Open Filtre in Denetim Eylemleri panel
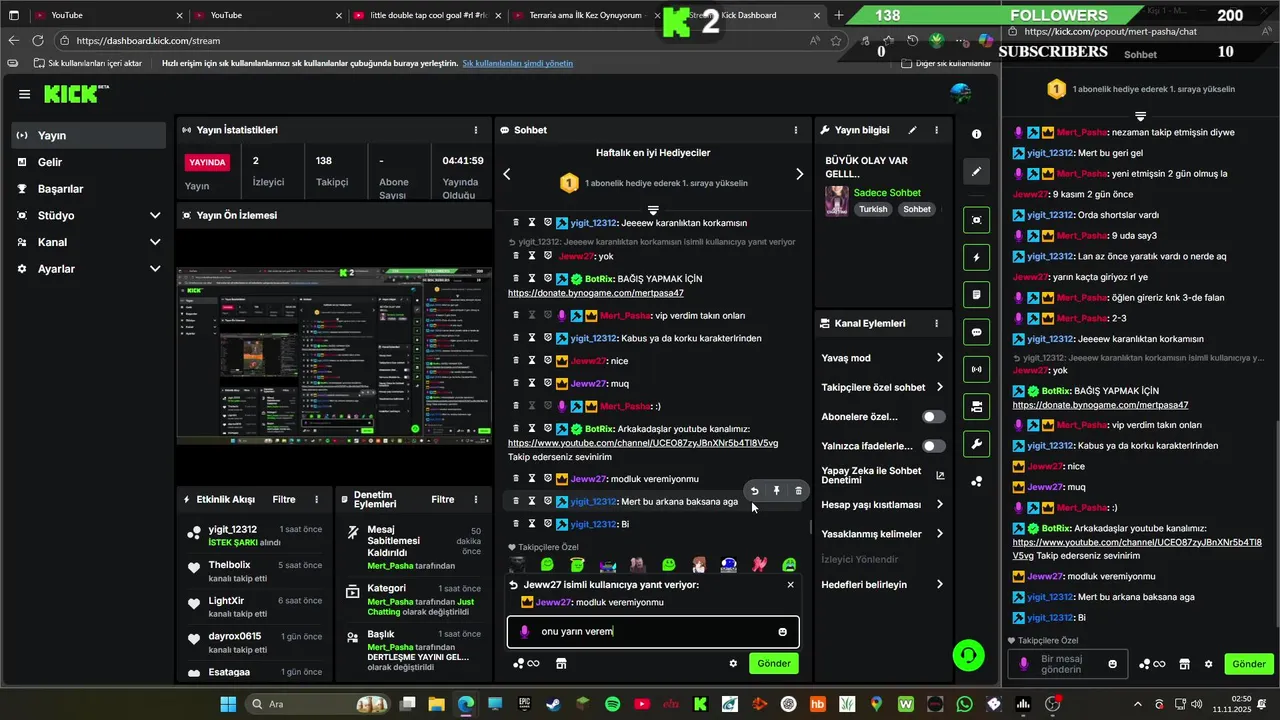The image size is (1280, 720). coord(443,499)
